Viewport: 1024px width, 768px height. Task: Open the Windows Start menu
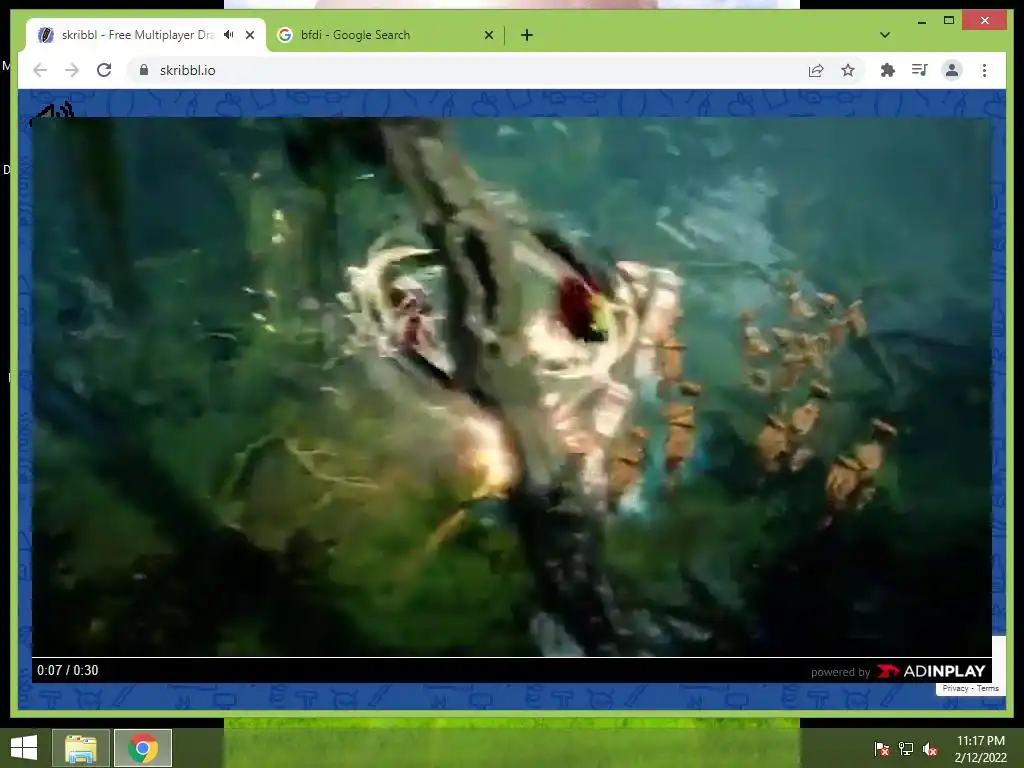click(x=24, y=748)
